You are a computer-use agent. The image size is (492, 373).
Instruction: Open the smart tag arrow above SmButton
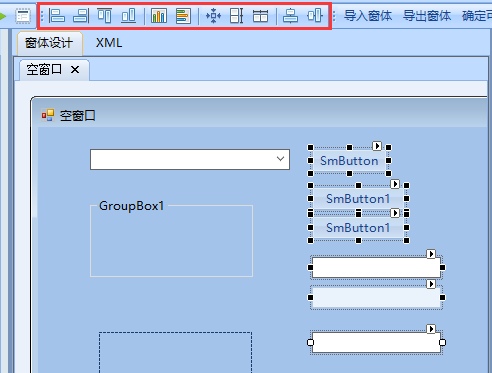377,146
